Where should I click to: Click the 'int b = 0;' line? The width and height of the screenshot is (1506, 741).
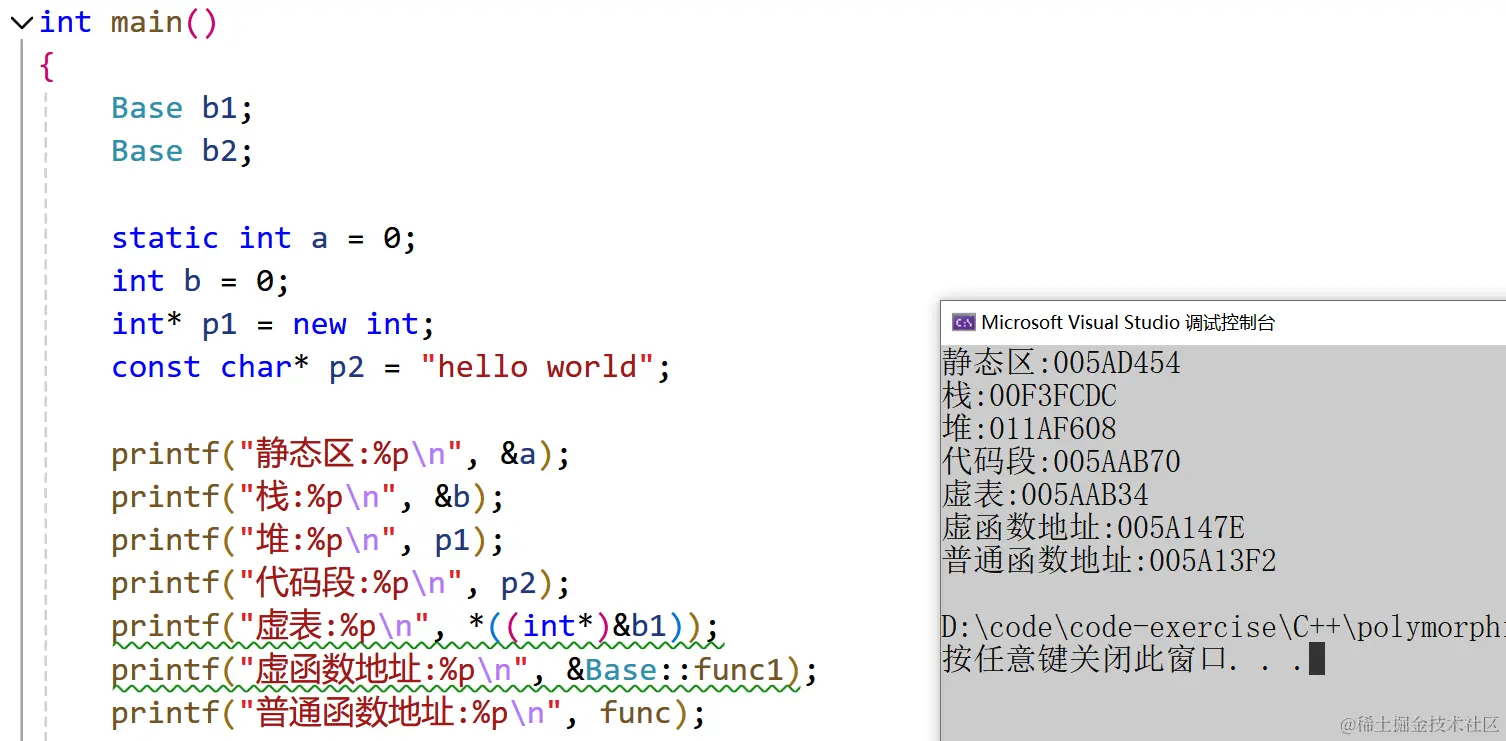pyautogui.click(x=200, y=281)
